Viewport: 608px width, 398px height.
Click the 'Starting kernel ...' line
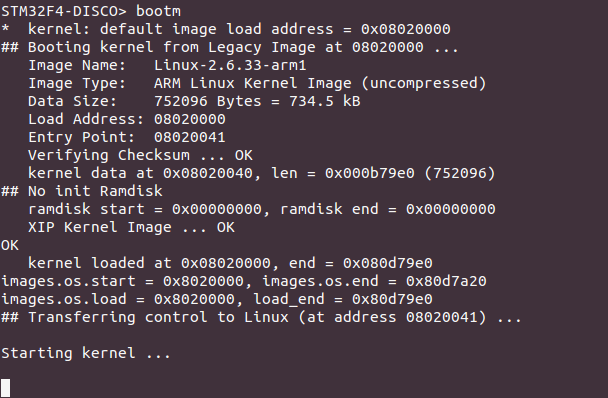pyautogui.click(x=86, y=353)
